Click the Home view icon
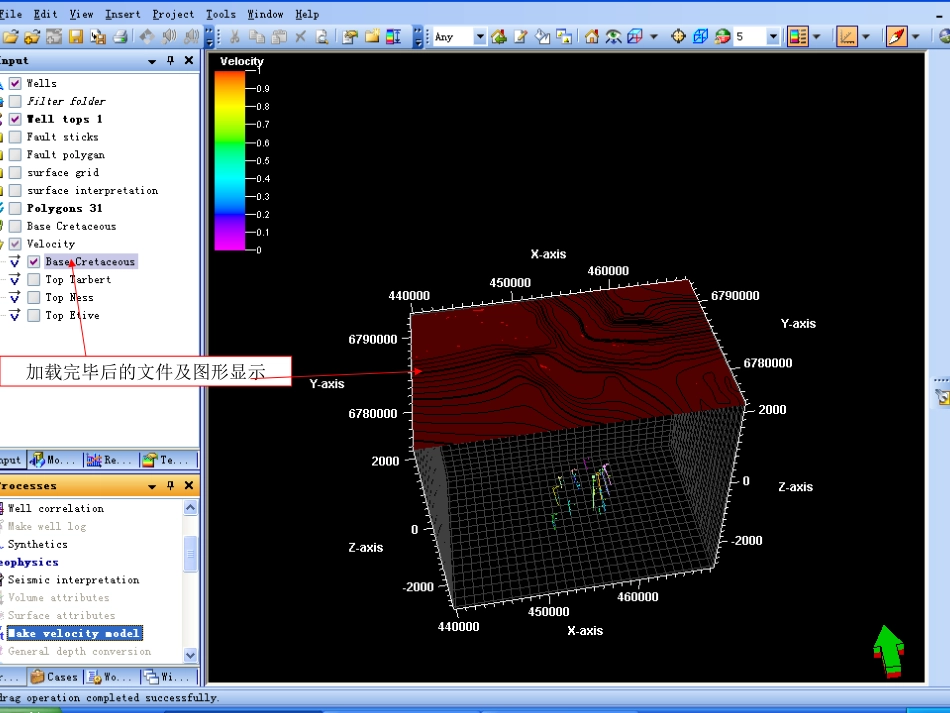The width and height of the screenshot is (950, 713). 591,37
